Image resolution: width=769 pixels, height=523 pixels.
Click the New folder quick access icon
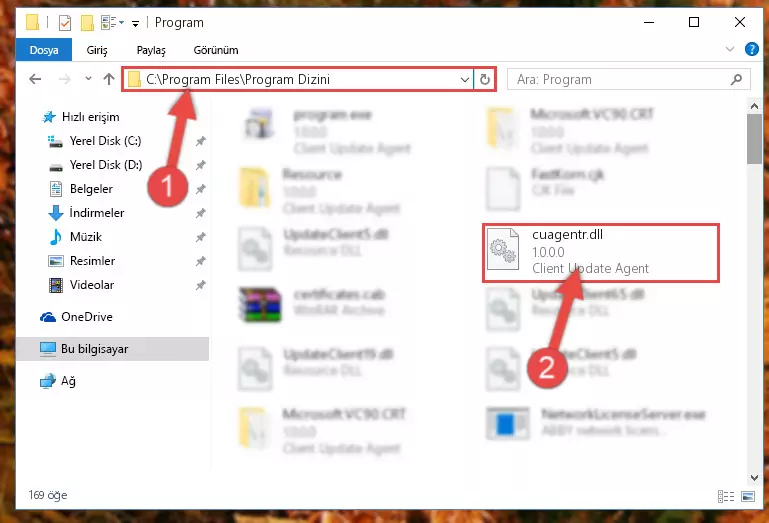point(87,23)
